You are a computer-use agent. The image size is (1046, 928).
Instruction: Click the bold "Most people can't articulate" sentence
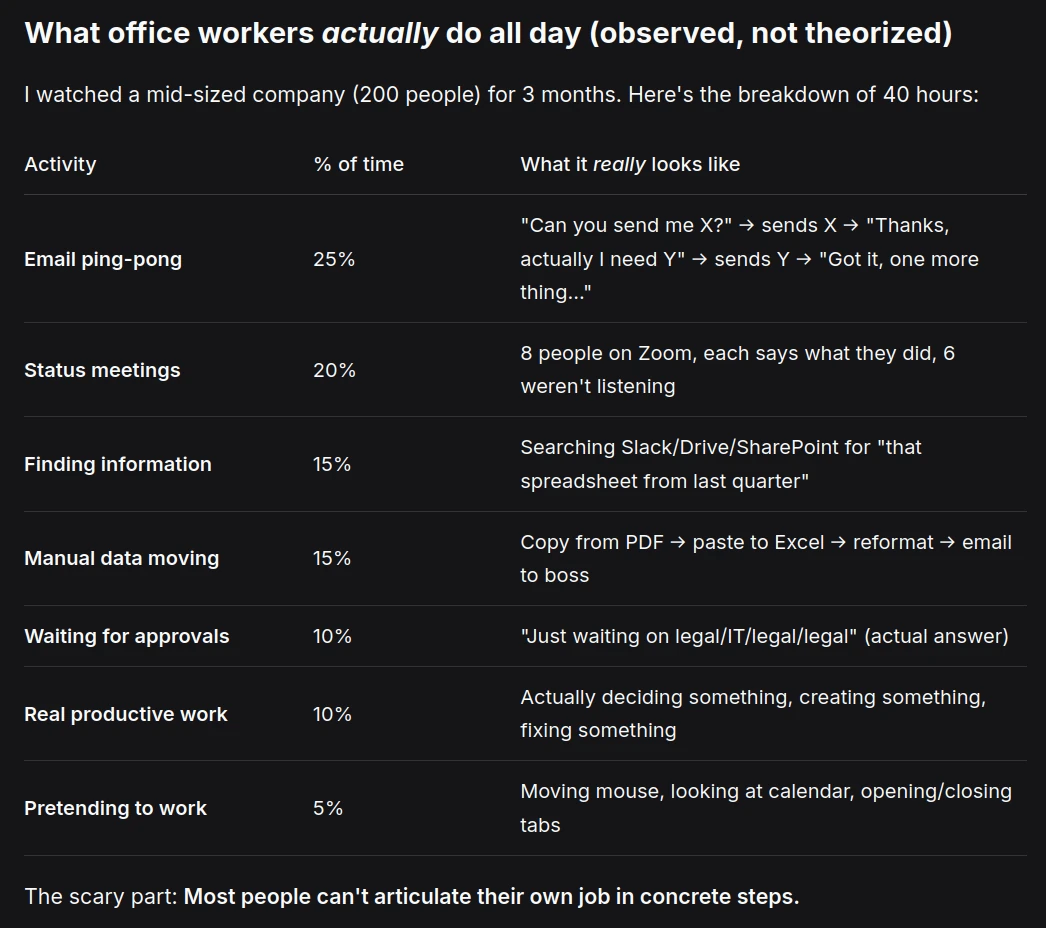click(x=491, y=896)
